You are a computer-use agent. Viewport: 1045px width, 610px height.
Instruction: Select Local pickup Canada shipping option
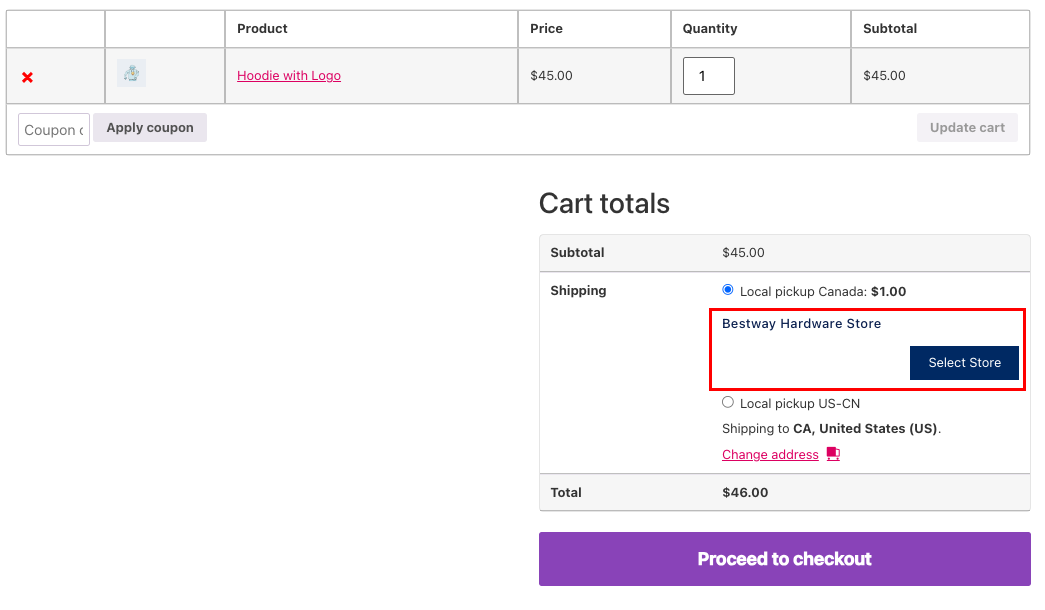click(x=728, y=290)
